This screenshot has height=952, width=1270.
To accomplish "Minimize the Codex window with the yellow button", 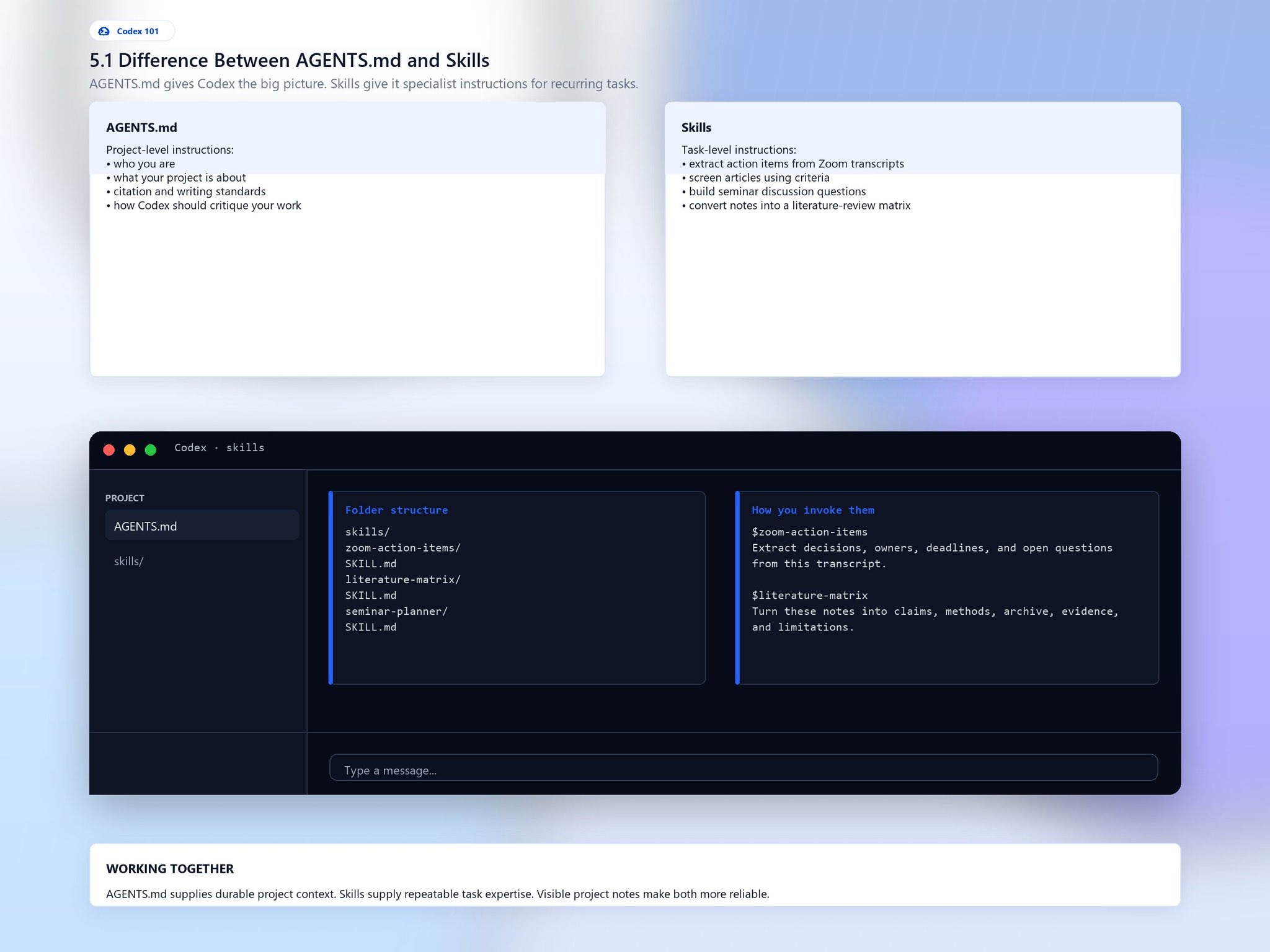I will (x=130, y=449).
